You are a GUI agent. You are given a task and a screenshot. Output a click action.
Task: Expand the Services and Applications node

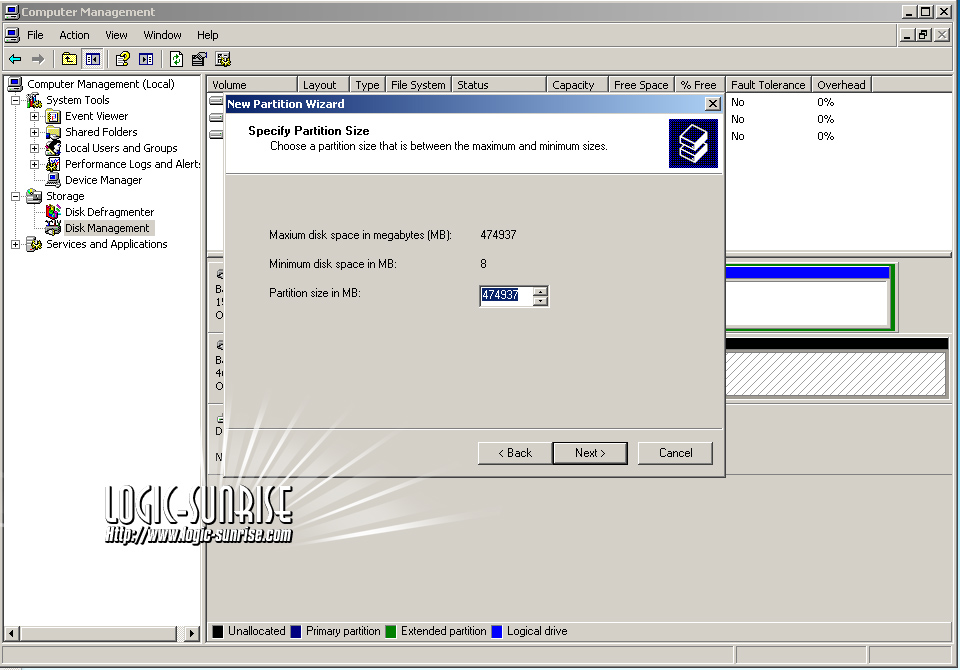pyautogui.click(x=16, y=244)
